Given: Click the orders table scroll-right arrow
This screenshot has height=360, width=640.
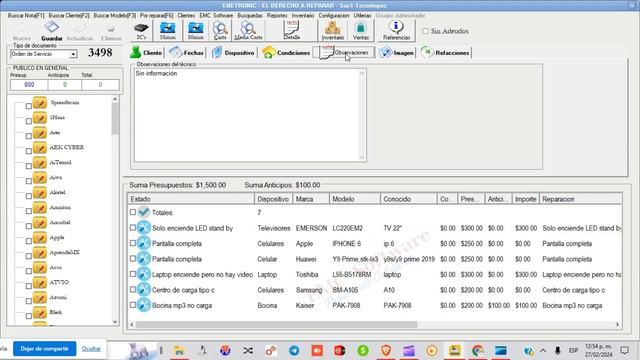Looking at the screenshot, I should (617, 324).
